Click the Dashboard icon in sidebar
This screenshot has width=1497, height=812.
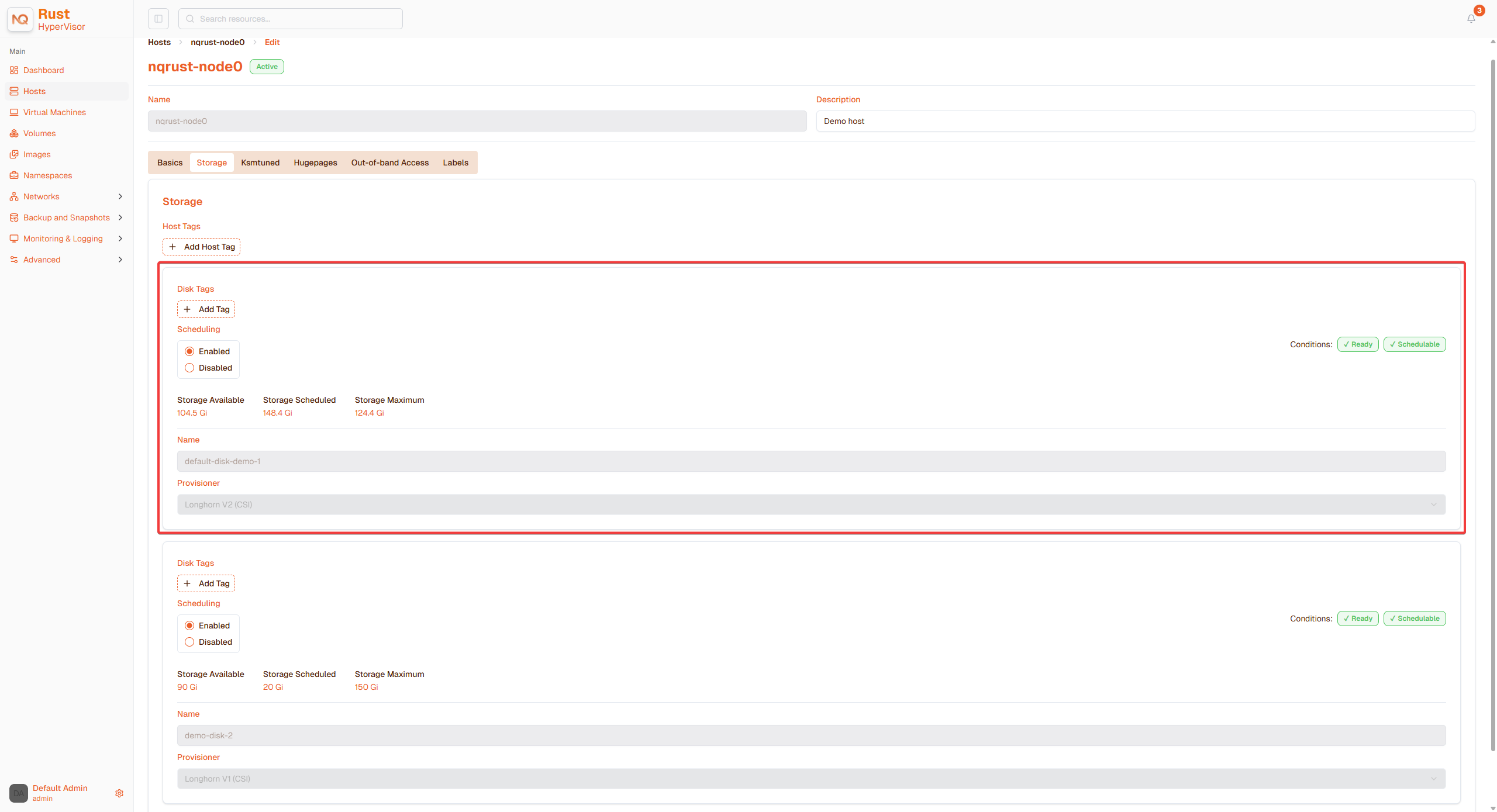(14, 70)
